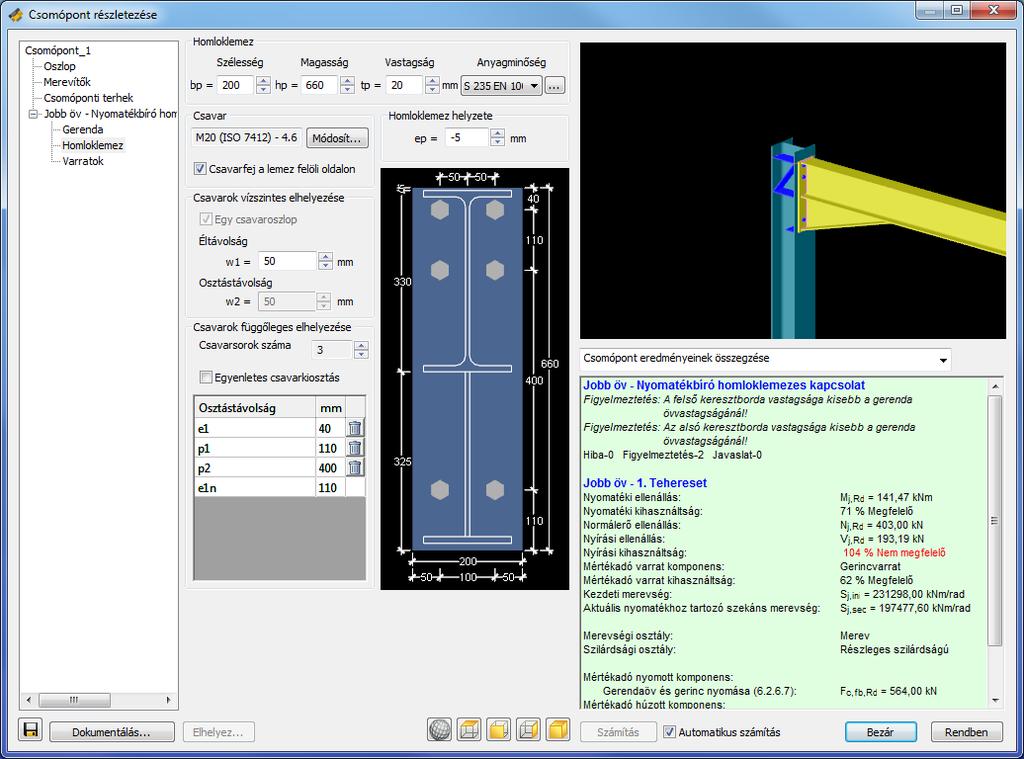Open Anyagminőség S 235 dropdown

pos(501,86)
